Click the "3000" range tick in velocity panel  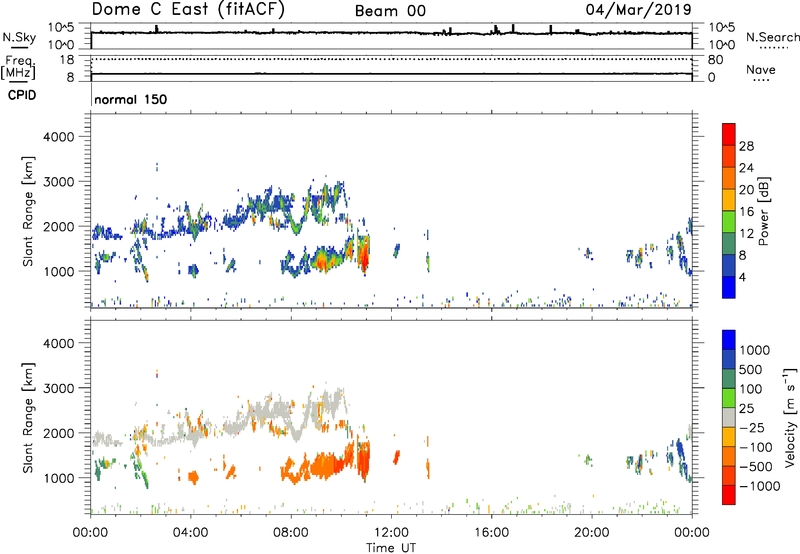point(59,388)
